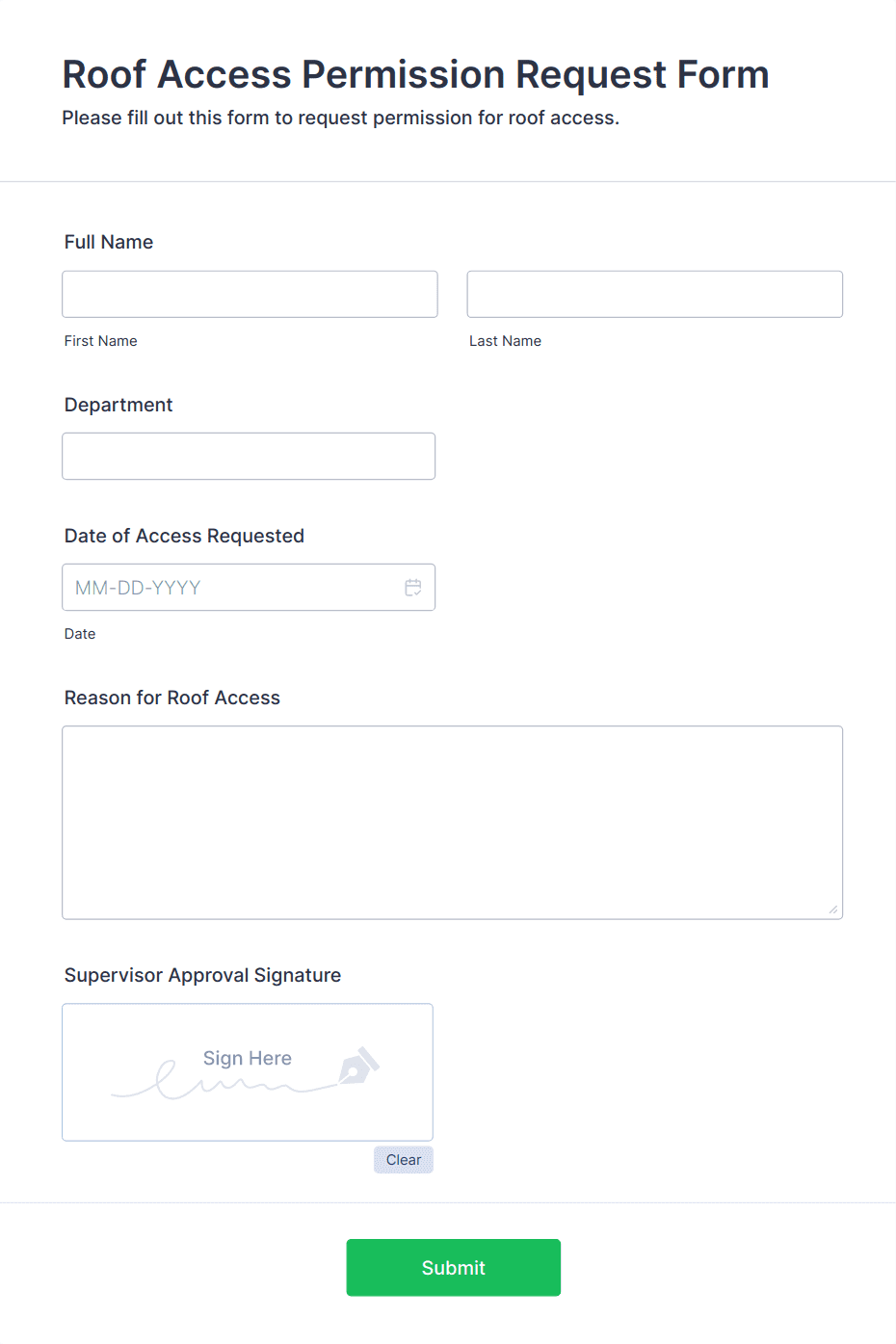
Task: Click the Full Name section label
Action: (x=108, y=242)
